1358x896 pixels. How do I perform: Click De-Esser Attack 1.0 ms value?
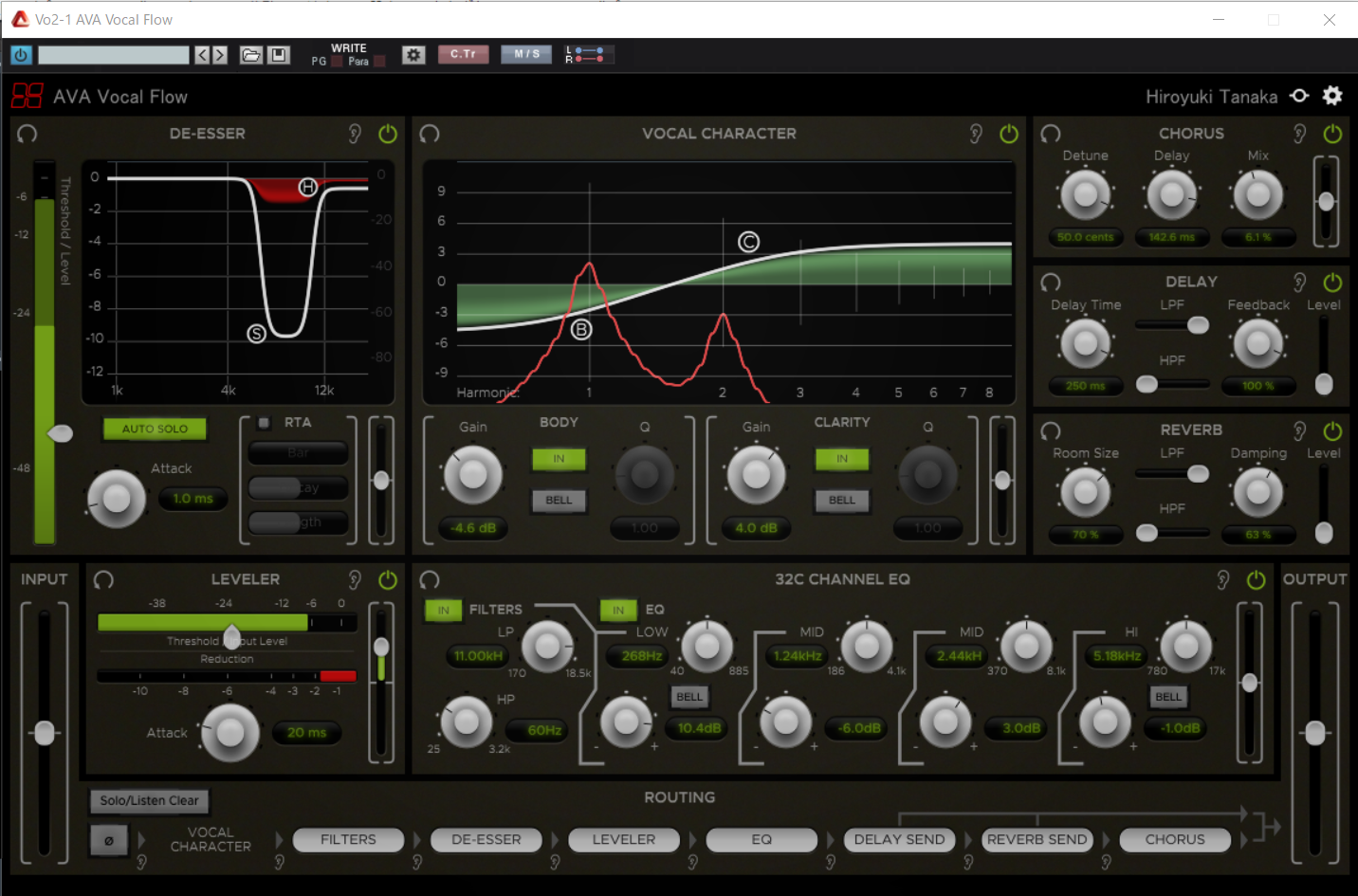(x=193, y=499)
